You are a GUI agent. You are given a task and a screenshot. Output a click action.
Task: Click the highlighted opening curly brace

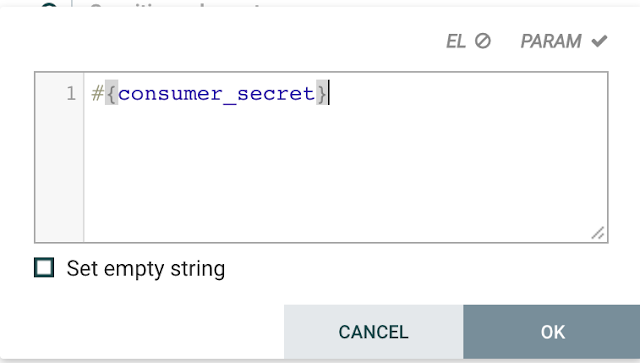(x=111, y=93)
